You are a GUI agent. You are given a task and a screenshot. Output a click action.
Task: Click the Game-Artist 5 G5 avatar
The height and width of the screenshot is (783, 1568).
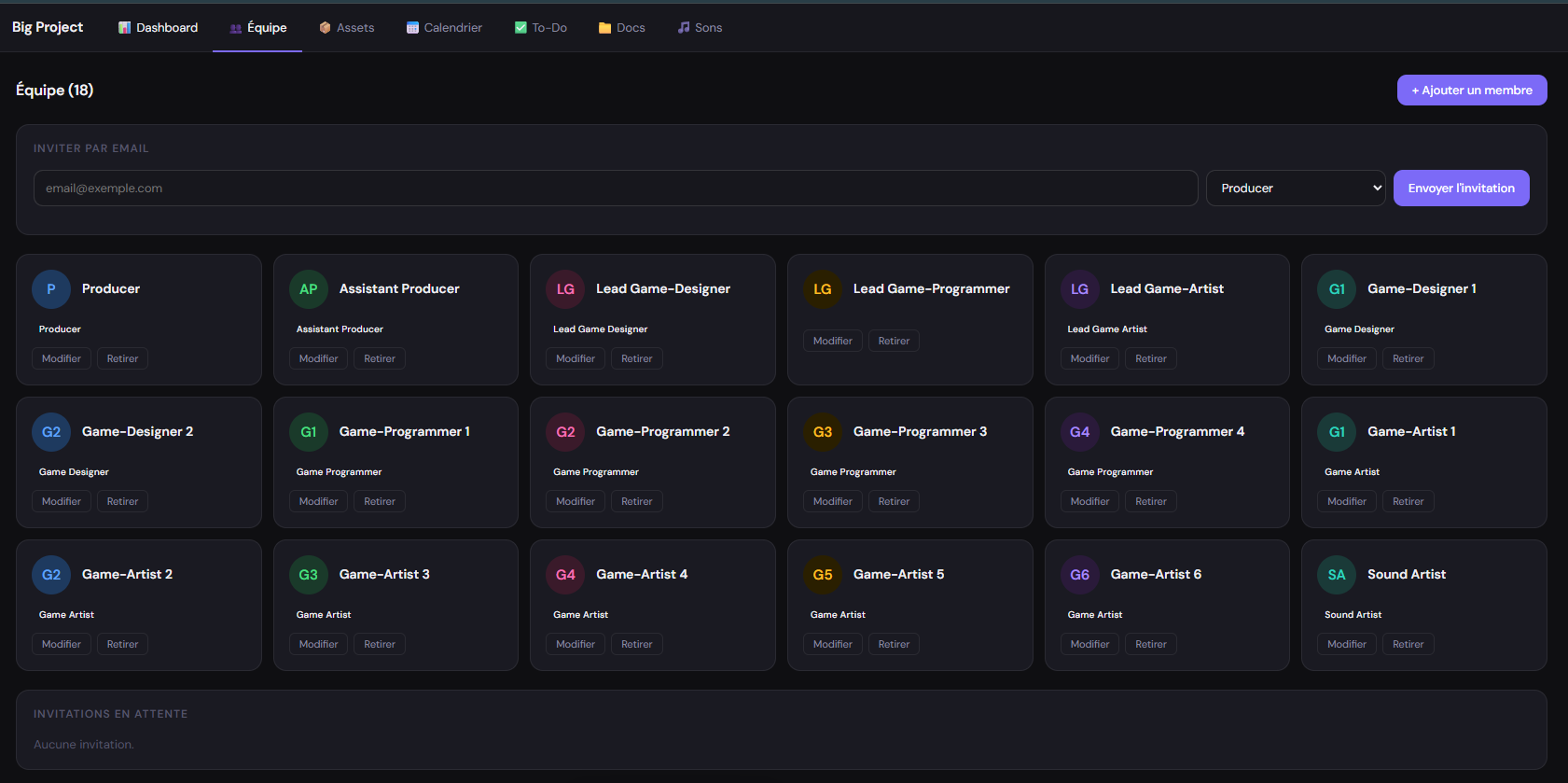pos(823,575)
